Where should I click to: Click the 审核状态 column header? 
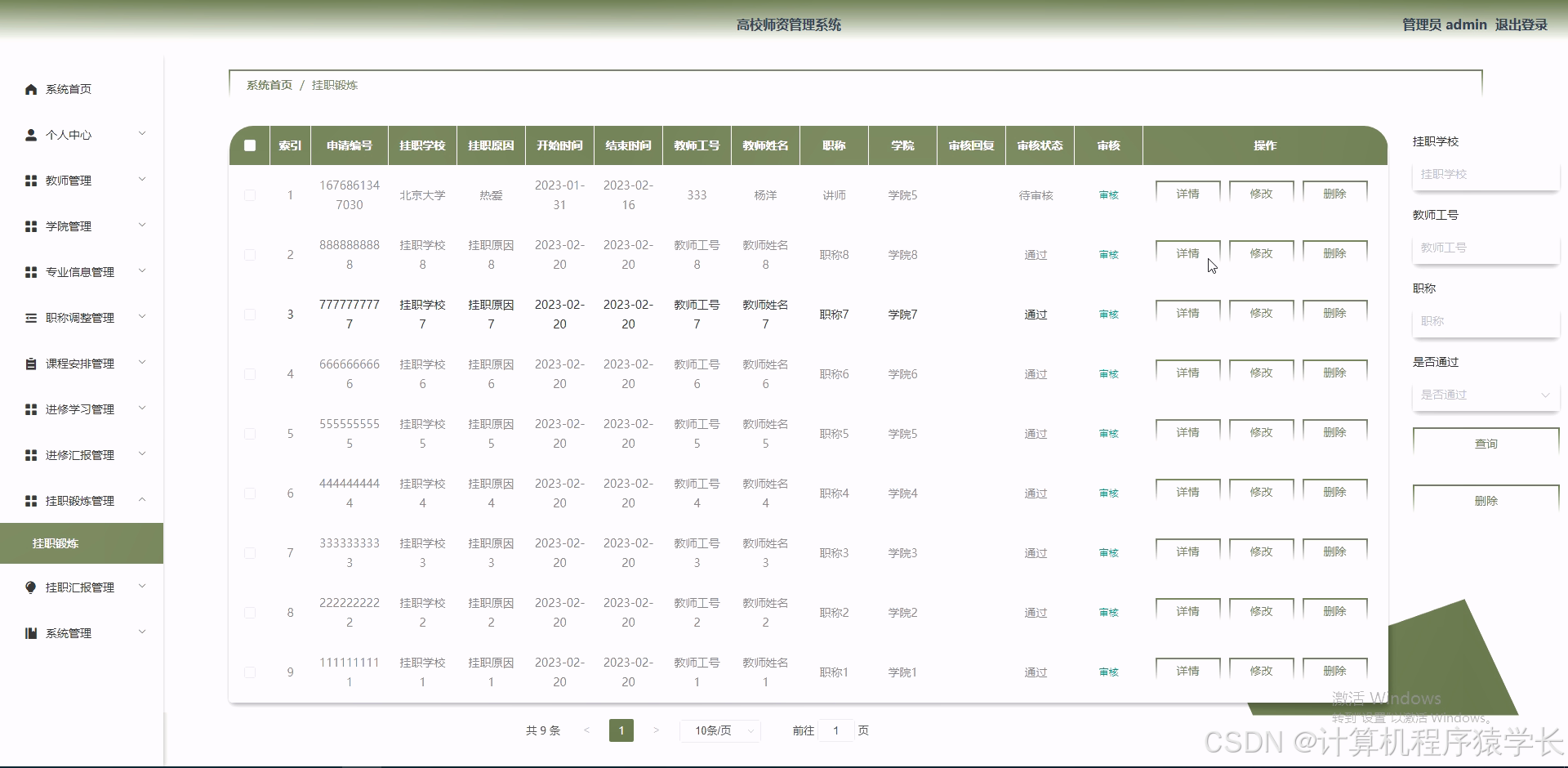(1040, 145)
